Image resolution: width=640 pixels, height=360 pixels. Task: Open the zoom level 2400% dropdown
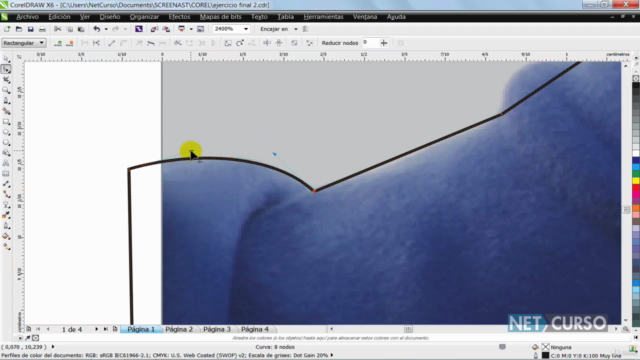pyautogui.click(x=246, y=29)
